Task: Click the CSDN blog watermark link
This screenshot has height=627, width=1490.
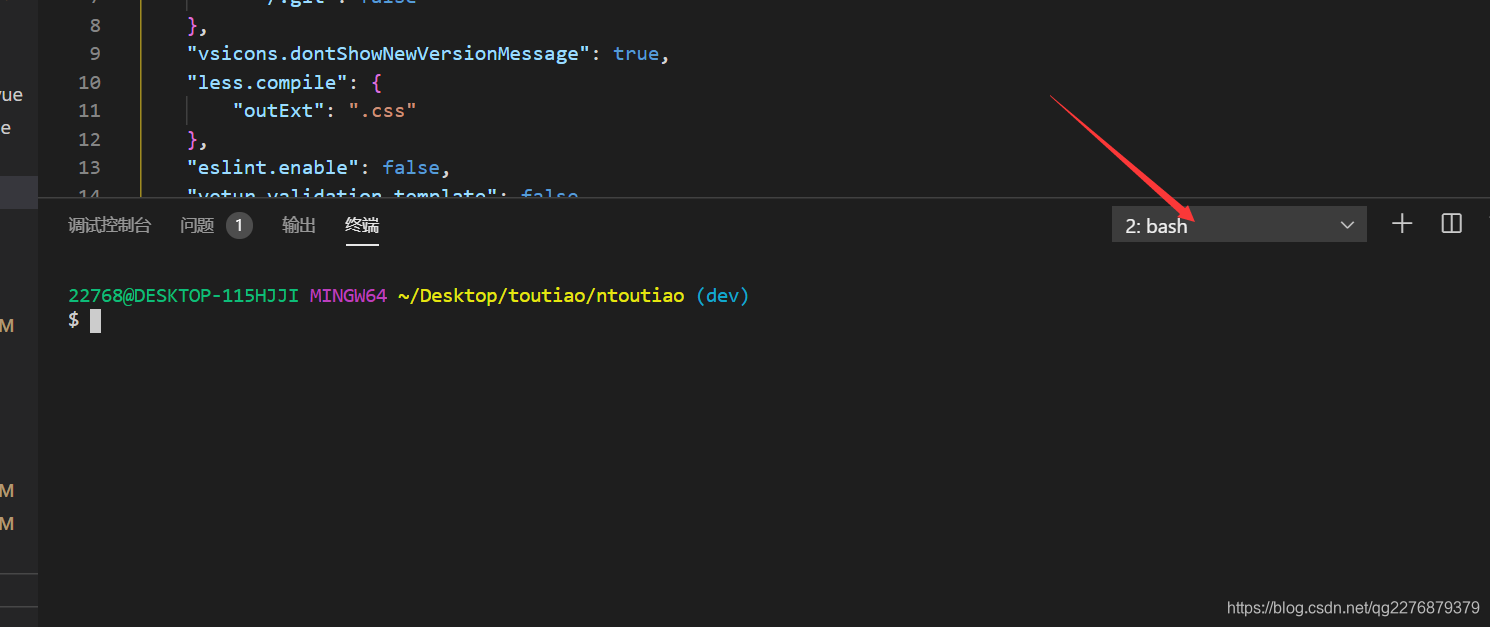Action: pos(1352,607)
